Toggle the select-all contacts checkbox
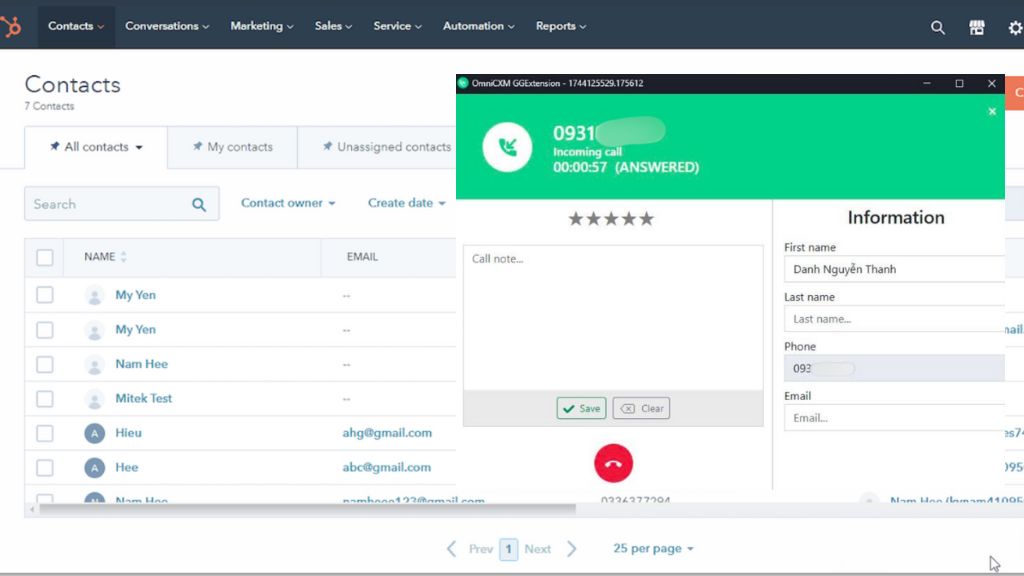The height and width of the screenshot is (576, 1024). [x=44, y=257]
